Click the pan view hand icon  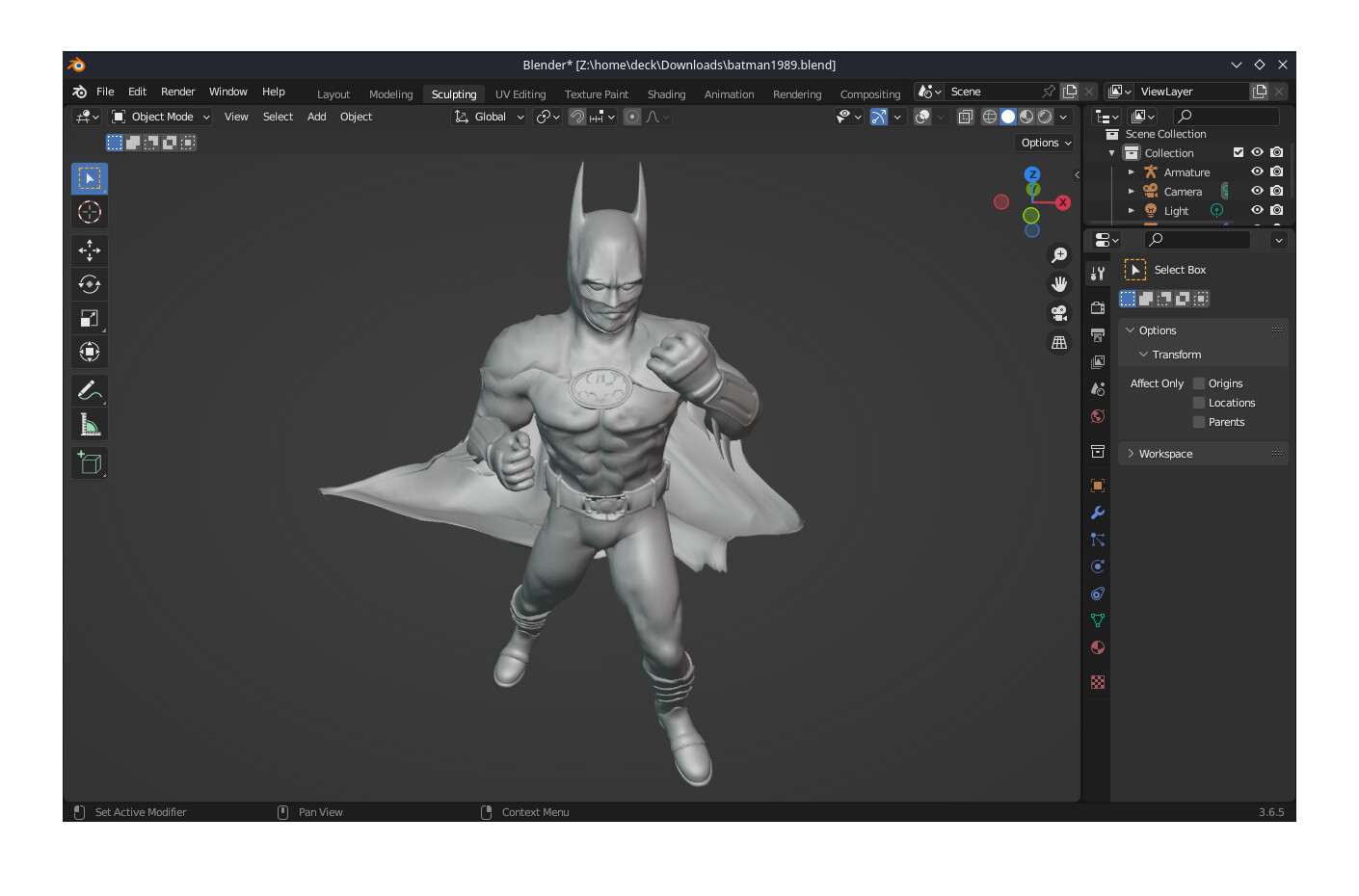point(1059,284)
